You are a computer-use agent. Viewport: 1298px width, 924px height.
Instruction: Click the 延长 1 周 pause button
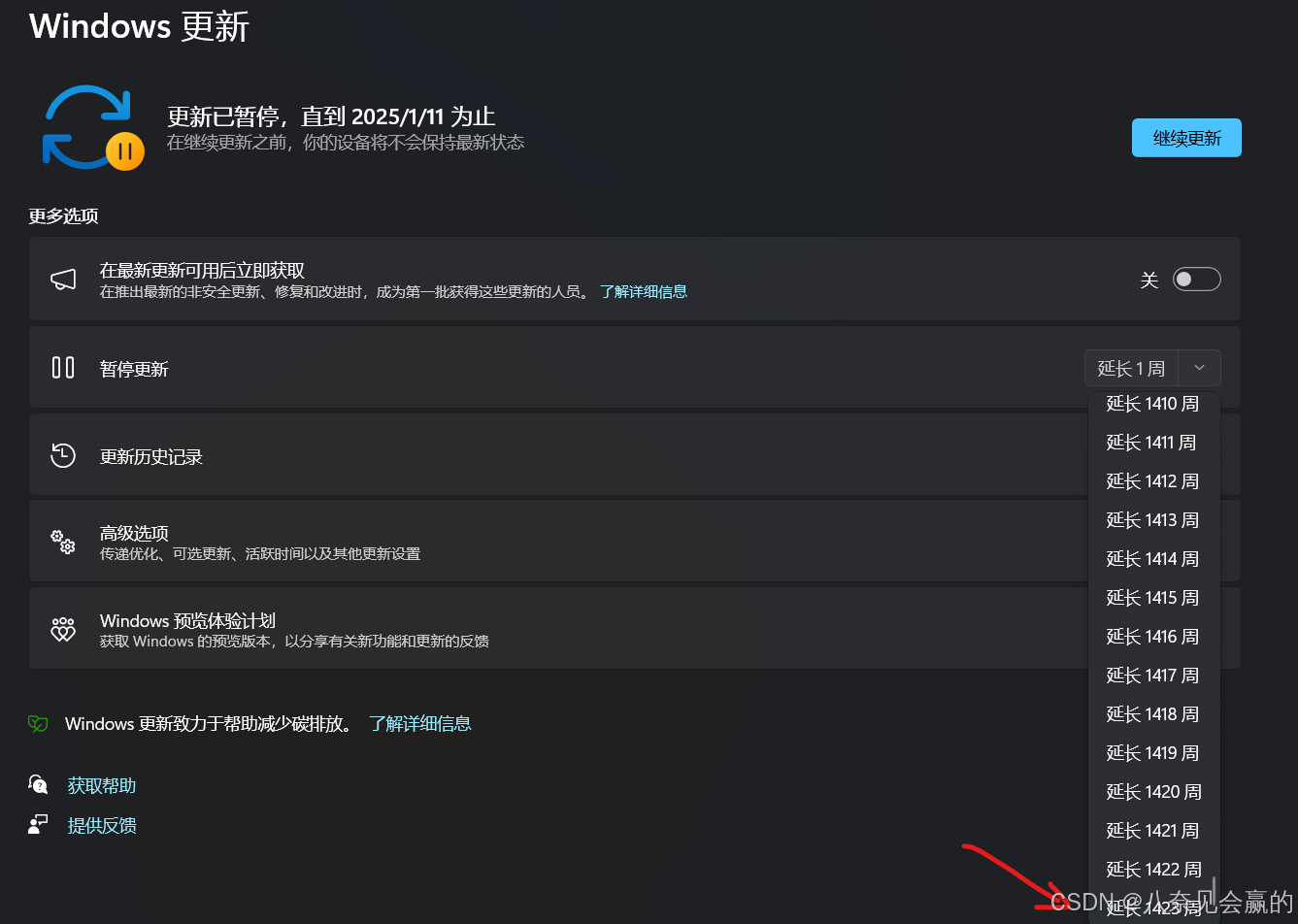[x=1132, y=368]
